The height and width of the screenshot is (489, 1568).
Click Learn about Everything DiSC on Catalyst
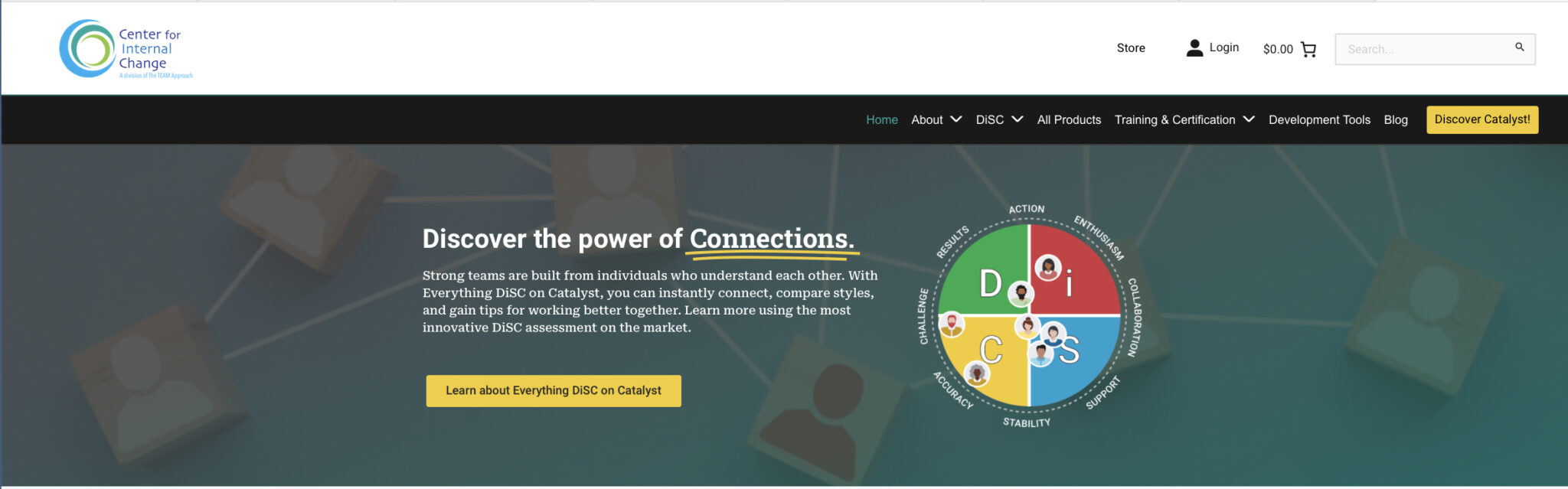pyautogui.click(x=554, y=390)
